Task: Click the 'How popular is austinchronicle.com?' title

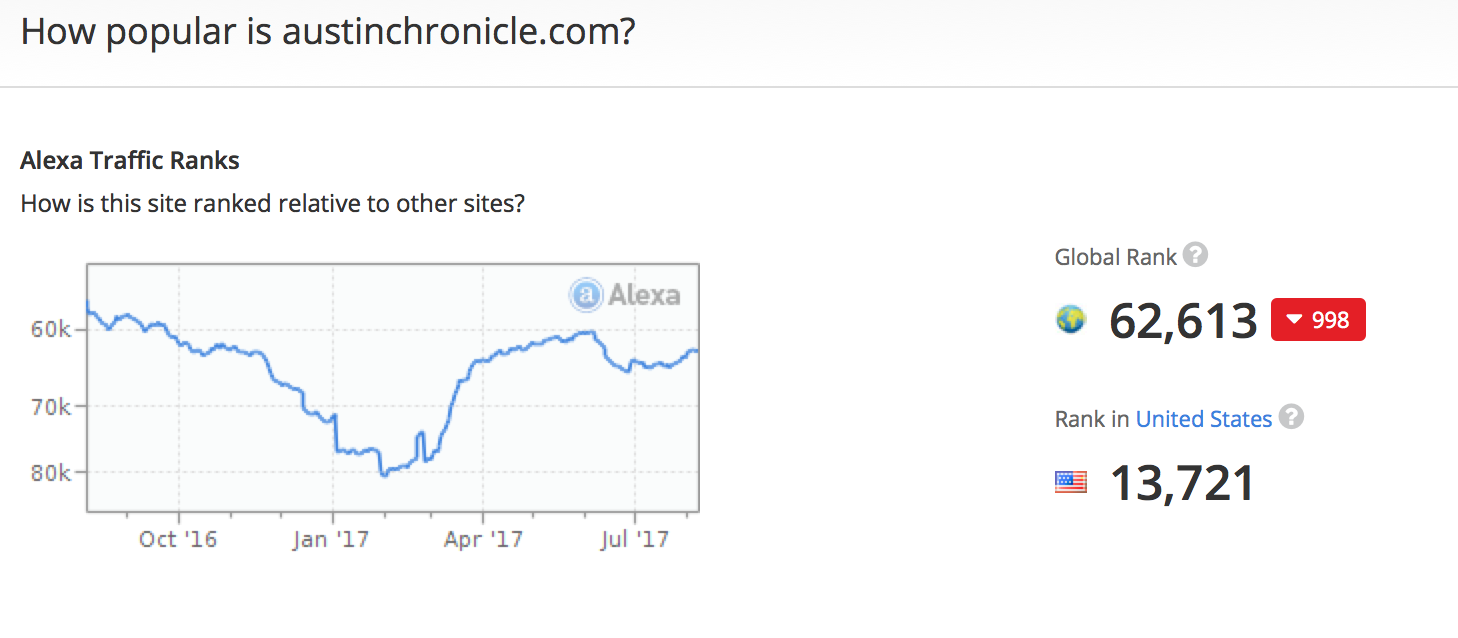Action: click(x=328, y=32)
